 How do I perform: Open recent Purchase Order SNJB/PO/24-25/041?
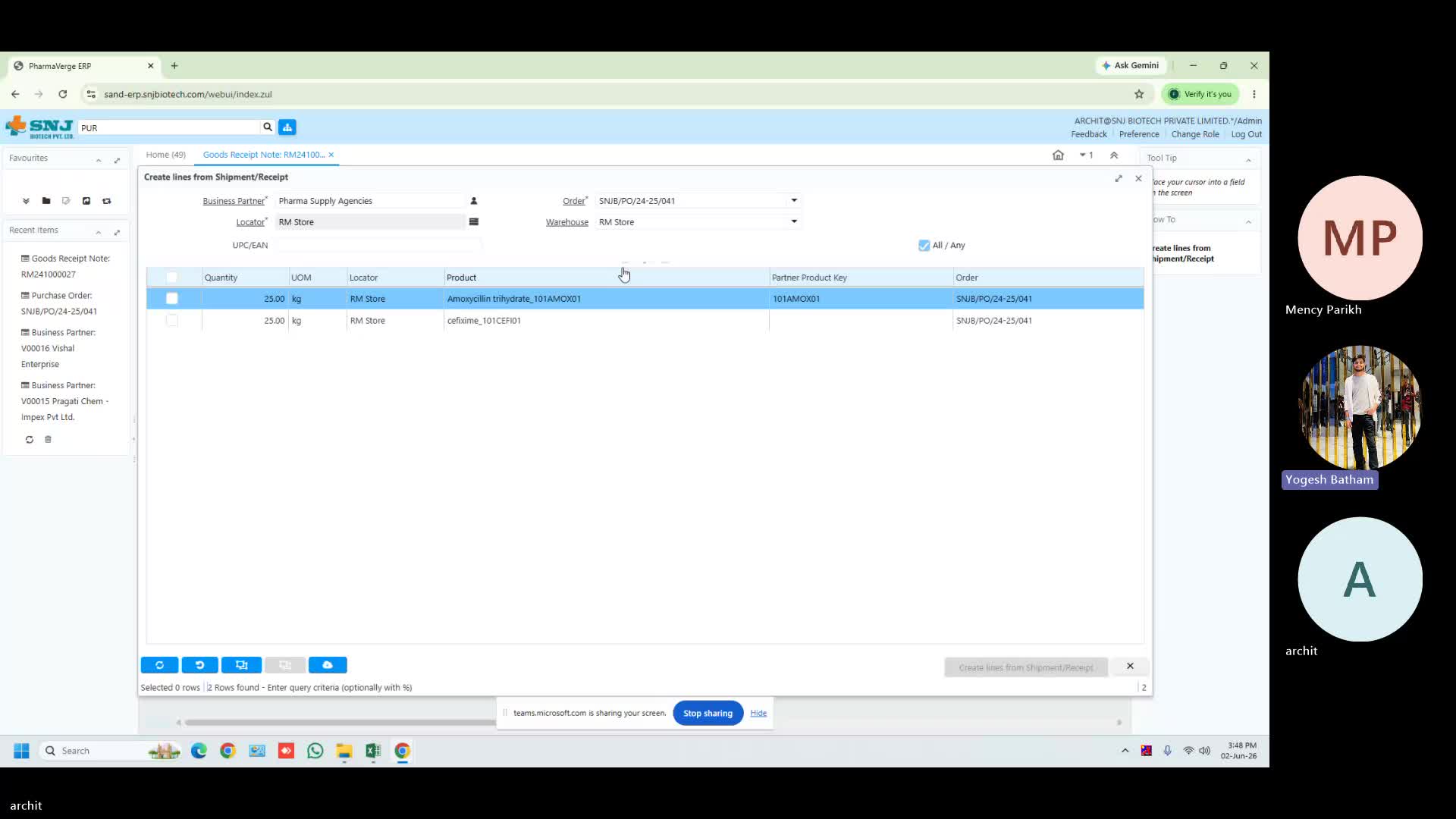pos(59,303)
